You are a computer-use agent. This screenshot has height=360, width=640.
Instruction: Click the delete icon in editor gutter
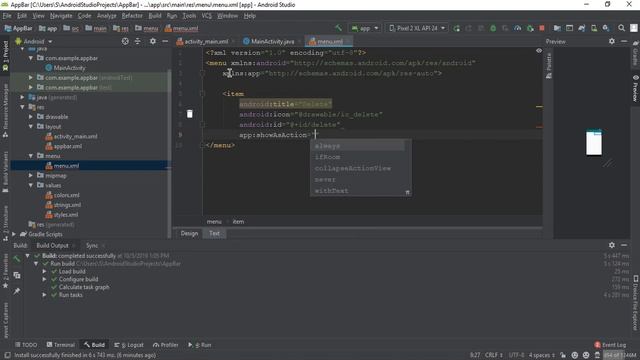click(x=189, y=114)
